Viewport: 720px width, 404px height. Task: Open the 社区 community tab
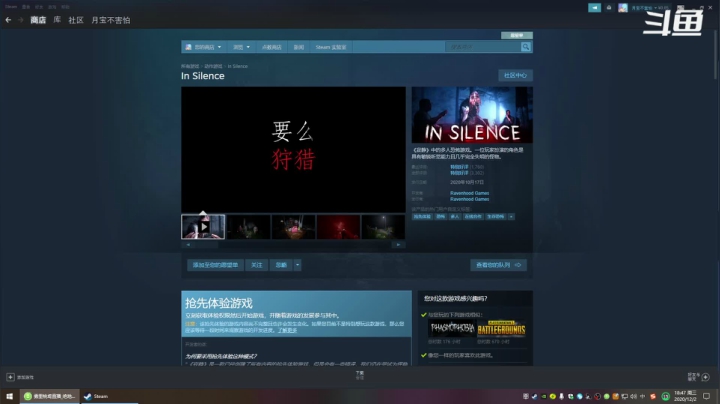(x=76, y=20)
